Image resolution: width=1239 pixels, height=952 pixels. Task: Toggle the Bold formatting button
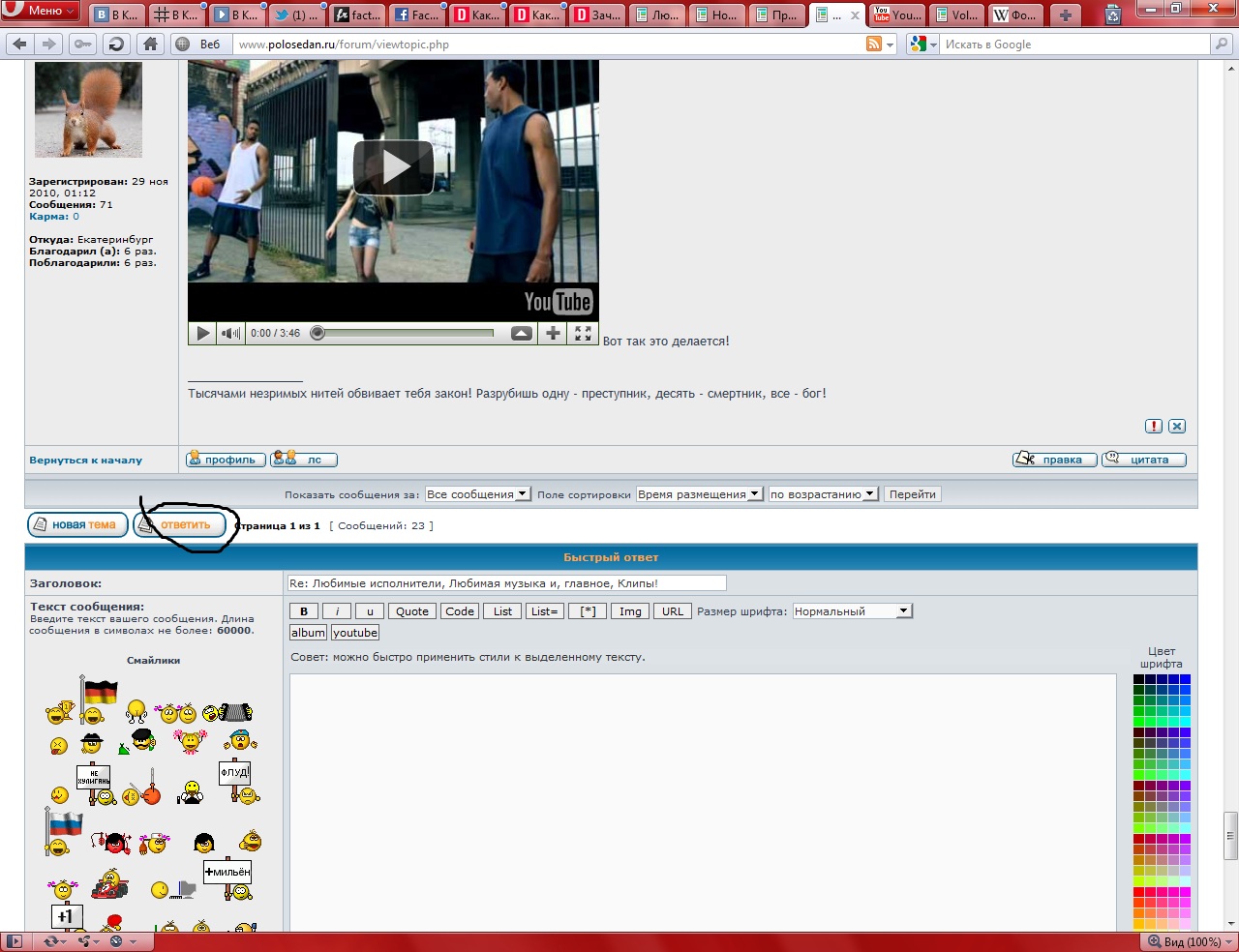(x=304, y=611)
